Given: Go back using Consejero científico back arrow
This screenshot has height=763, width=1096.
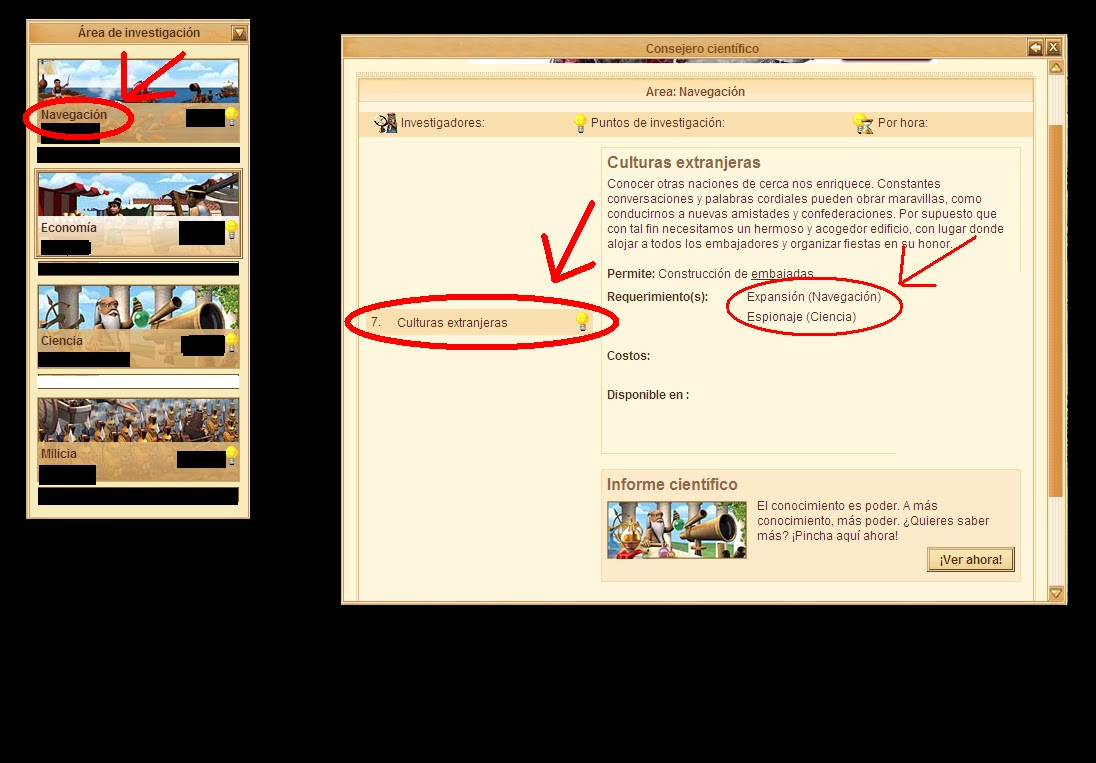Looking at the screenshot, I should coord(1035,48).
